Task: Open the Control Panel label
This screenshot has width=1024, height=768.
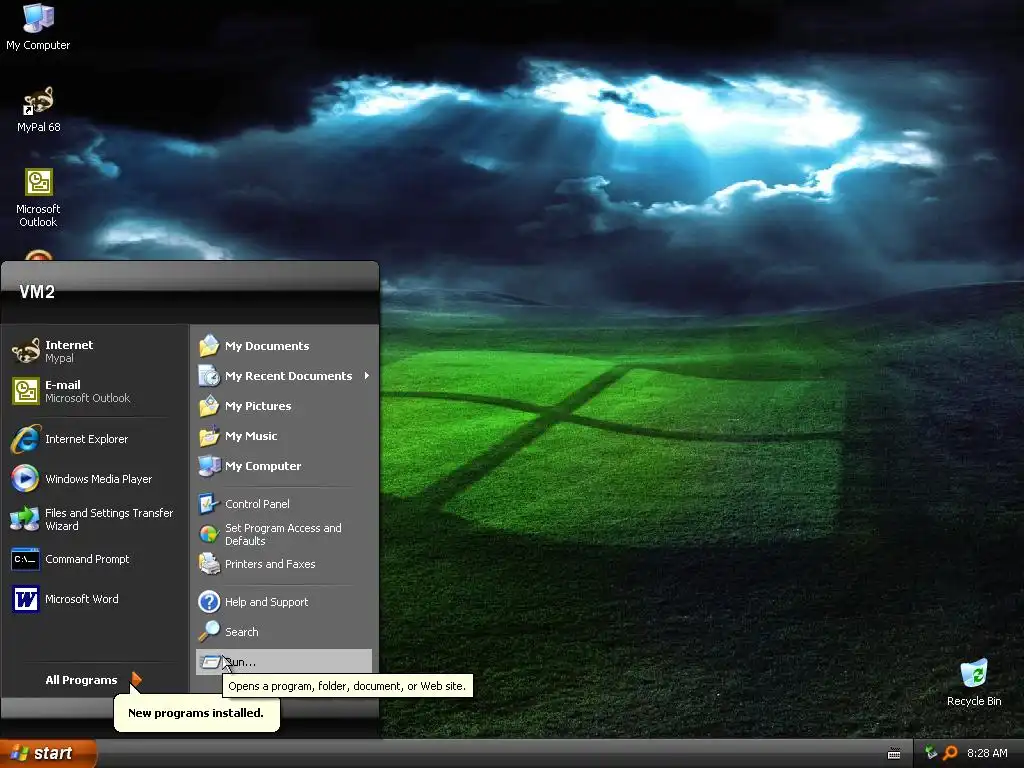Action: pyautogui.click(x=257, y=504)
